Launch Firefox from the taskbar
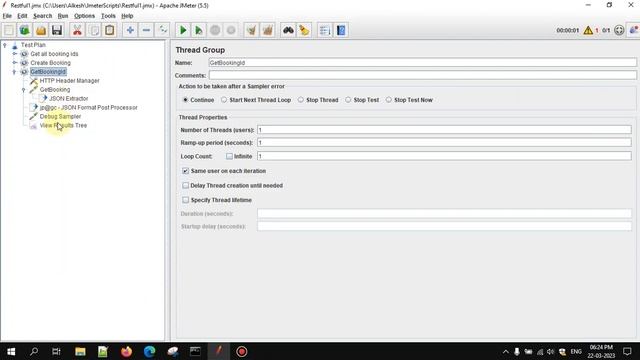The image size is (640, 360). 127,351
